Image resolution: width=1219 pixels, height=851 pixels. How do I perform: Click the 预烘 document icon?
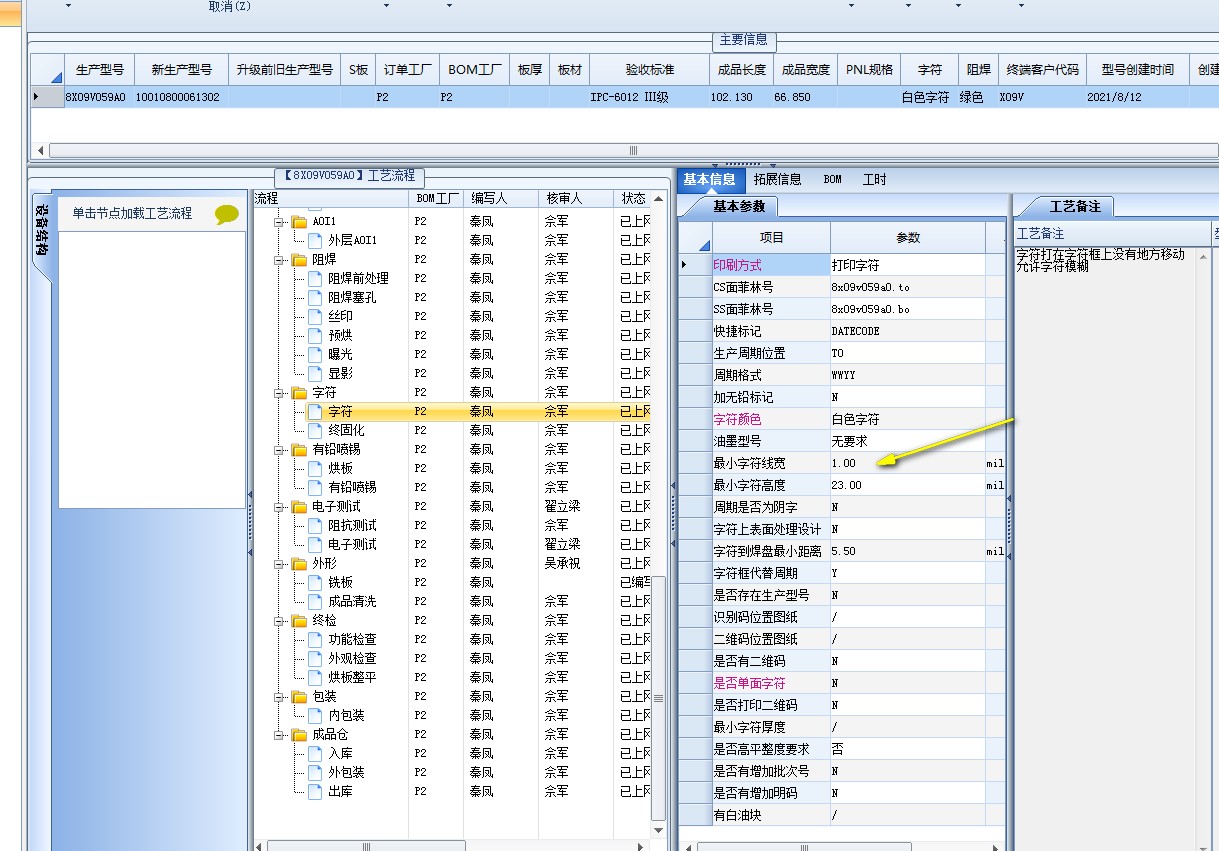coord(315,335)
